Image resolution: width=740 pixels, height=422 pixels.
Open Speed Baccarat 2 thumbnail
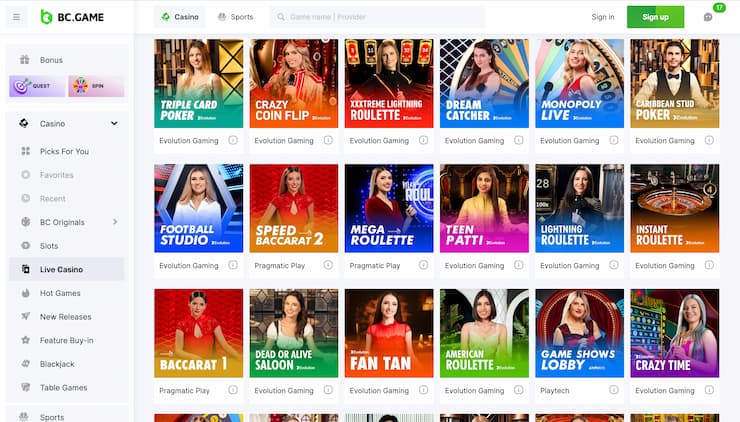pyautogui.click(x=294, y=208)
